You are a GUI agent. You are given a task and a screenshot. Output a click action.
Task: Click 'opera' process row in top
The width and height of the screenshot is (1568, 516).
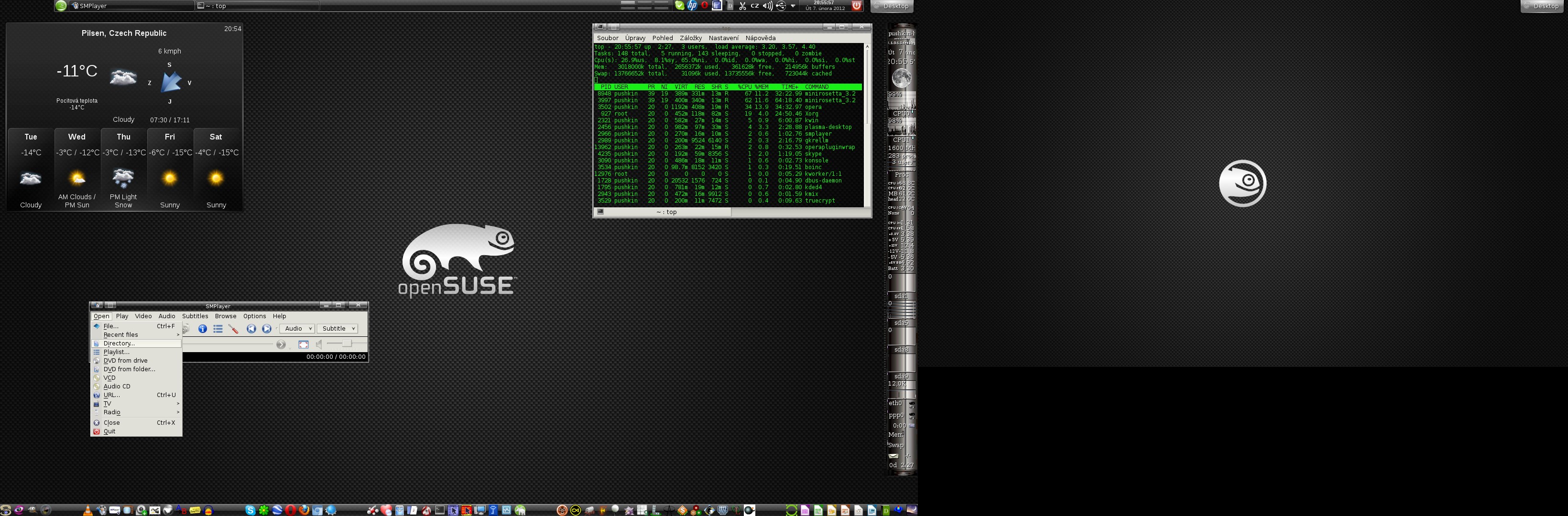pyautogui.click(x=728, y=107)
